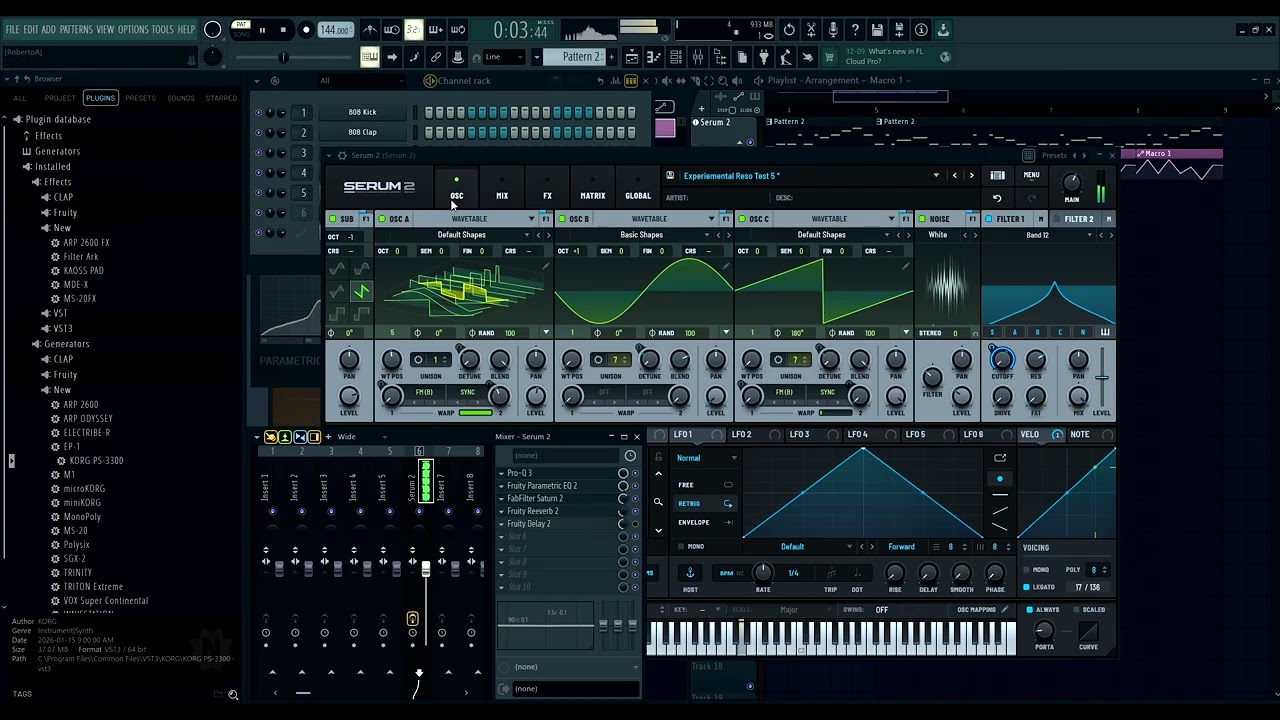Image resolution: width=1280 pixels, height=720 pixels.
Task: Click the LFO anchor HOST icon
Action: coord(690,573)
